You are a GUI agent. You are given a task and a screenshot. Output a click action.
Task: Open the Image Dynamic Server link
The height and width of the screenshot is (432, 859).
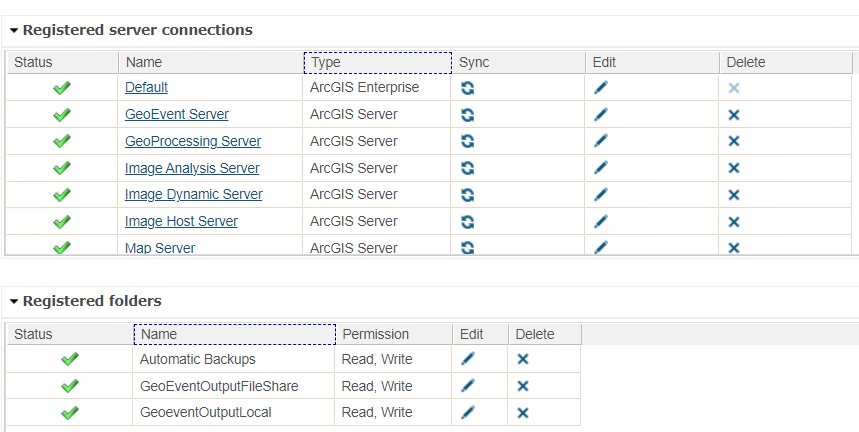[x=193, y=195]
